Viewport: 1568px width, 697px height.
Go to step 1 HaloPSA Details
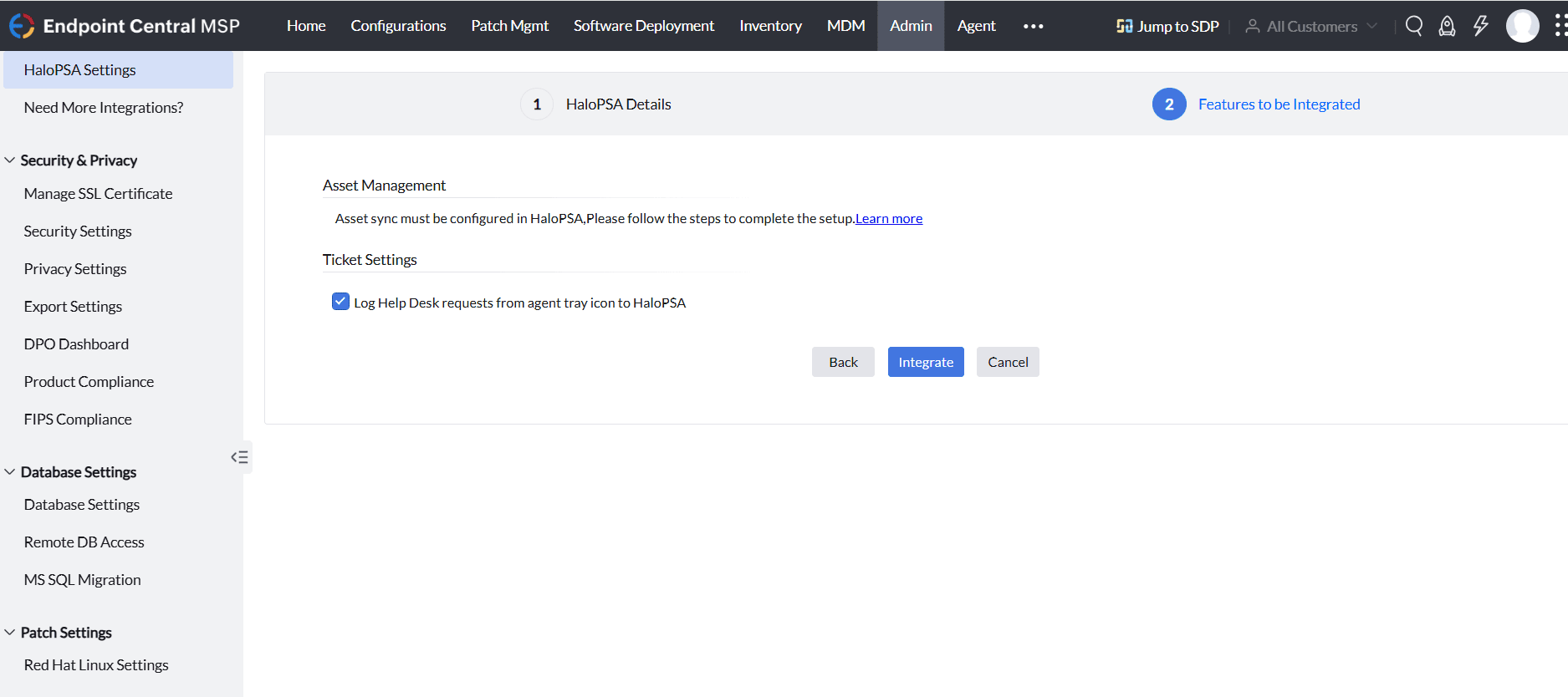tap(595, 104)
